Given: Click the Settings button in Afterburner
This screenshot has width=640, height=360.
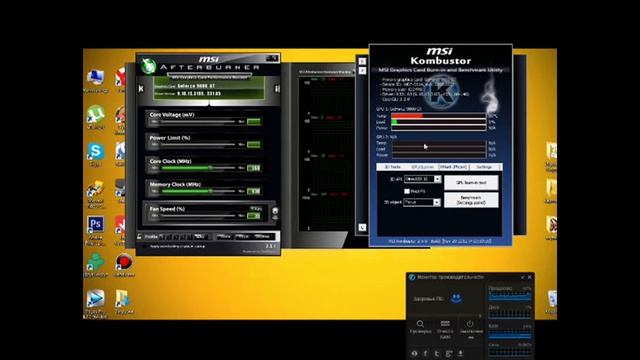Looking at the screenshot, I should [x=262, y=236].
